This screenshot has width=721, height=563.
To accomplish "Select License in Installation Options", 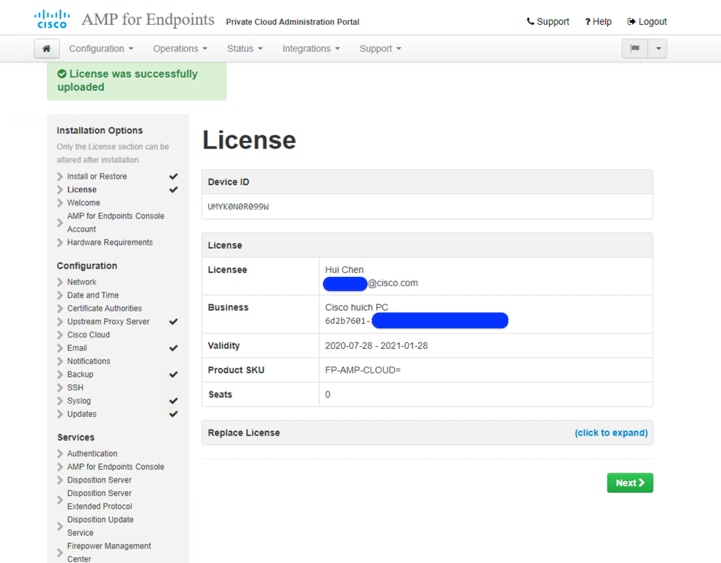I will [x=82, y=190].
